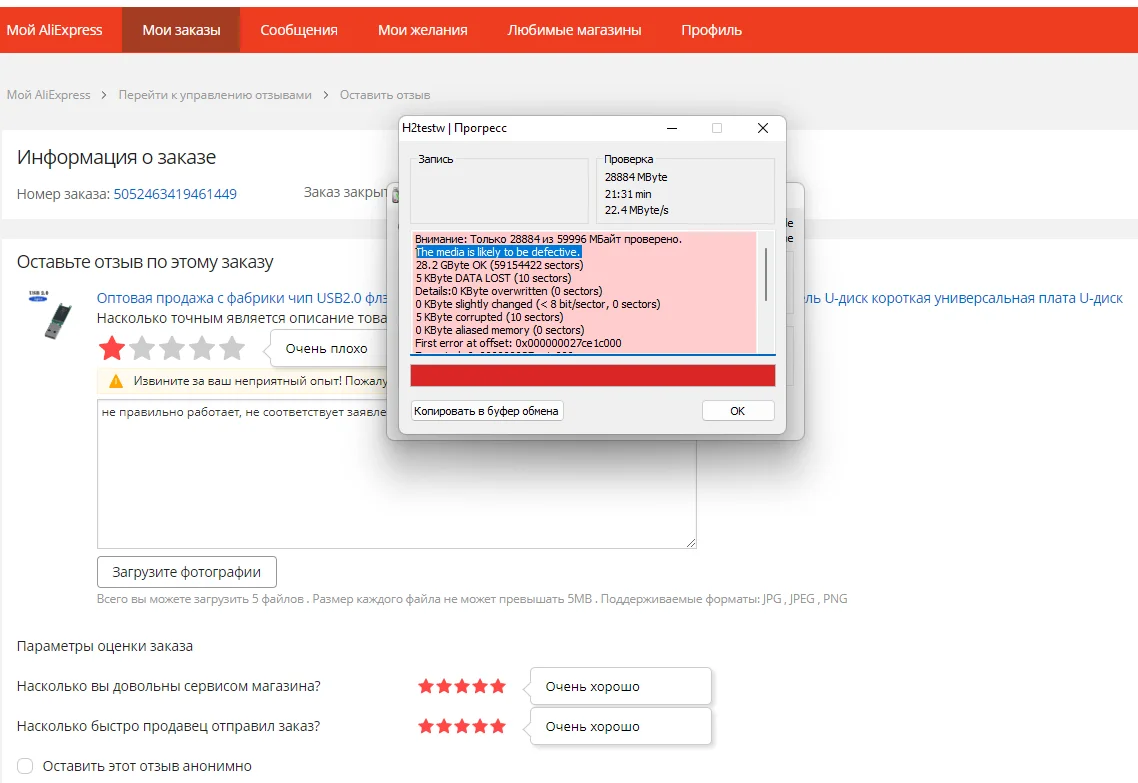Viewport: 1138px width, 783px height.
Task: Rate shipping speed five stars
Action: tap(498, 726)
